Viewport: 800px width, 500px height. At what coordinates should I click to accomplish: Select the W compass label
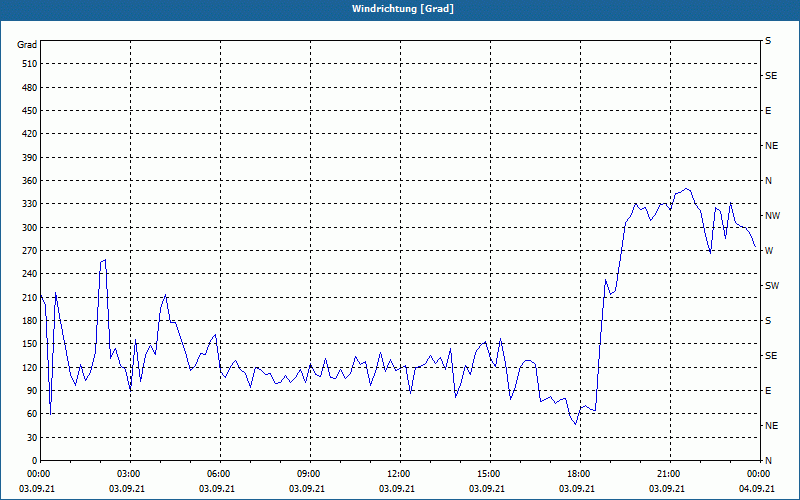(x=769, y=251)
